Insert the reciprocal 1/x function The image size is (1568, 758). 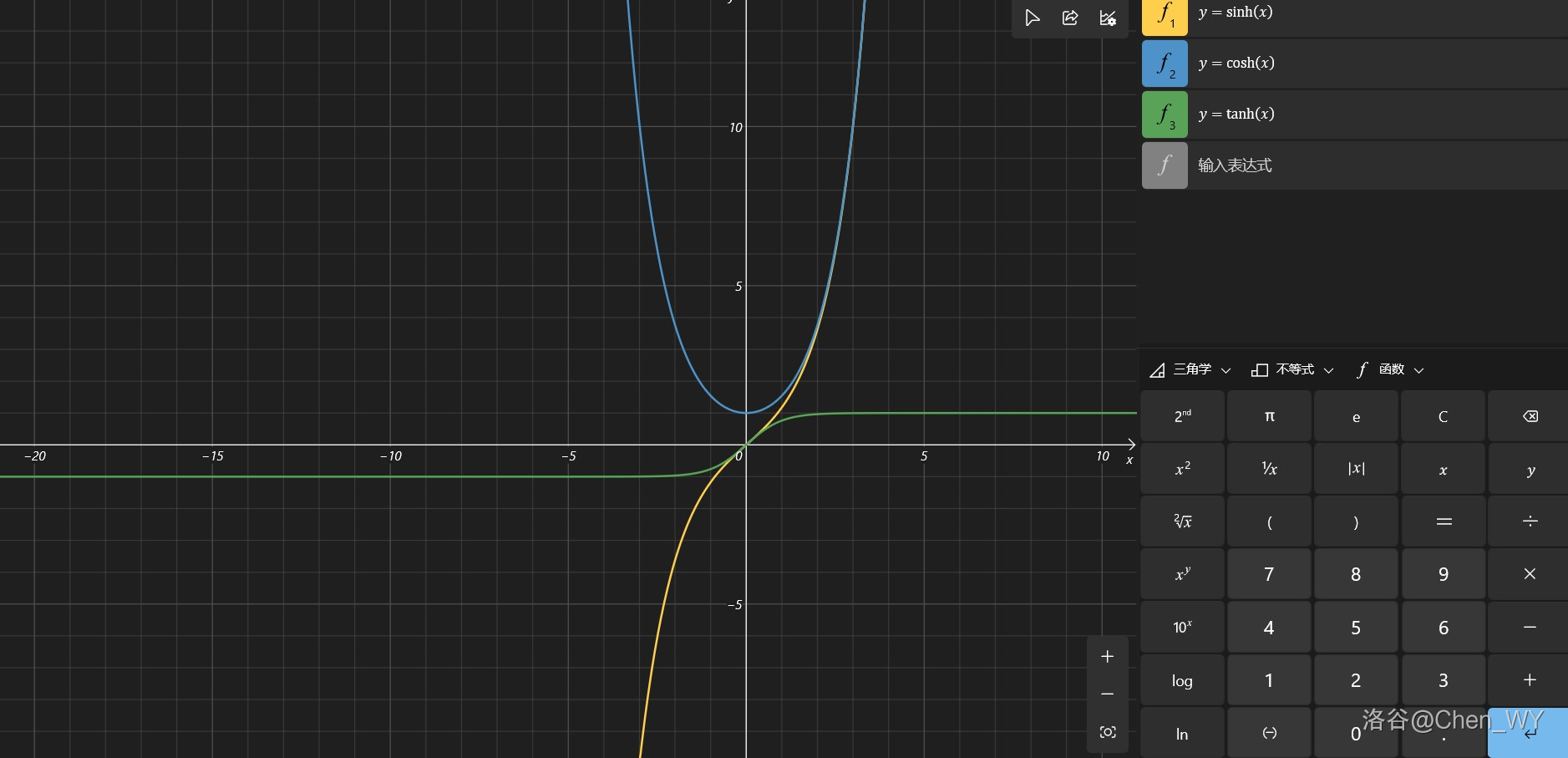click(x=1269, y=469)
